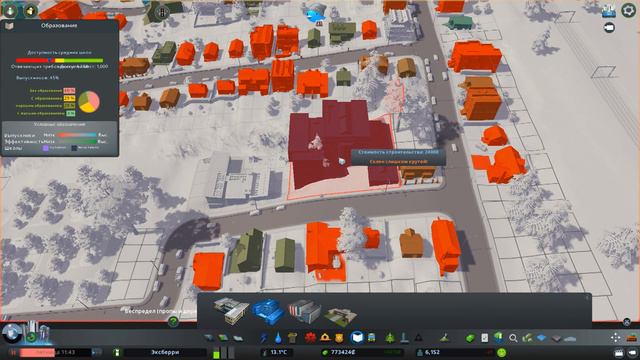
Task: Click the city name Эксберри
Action: [165, 352]
